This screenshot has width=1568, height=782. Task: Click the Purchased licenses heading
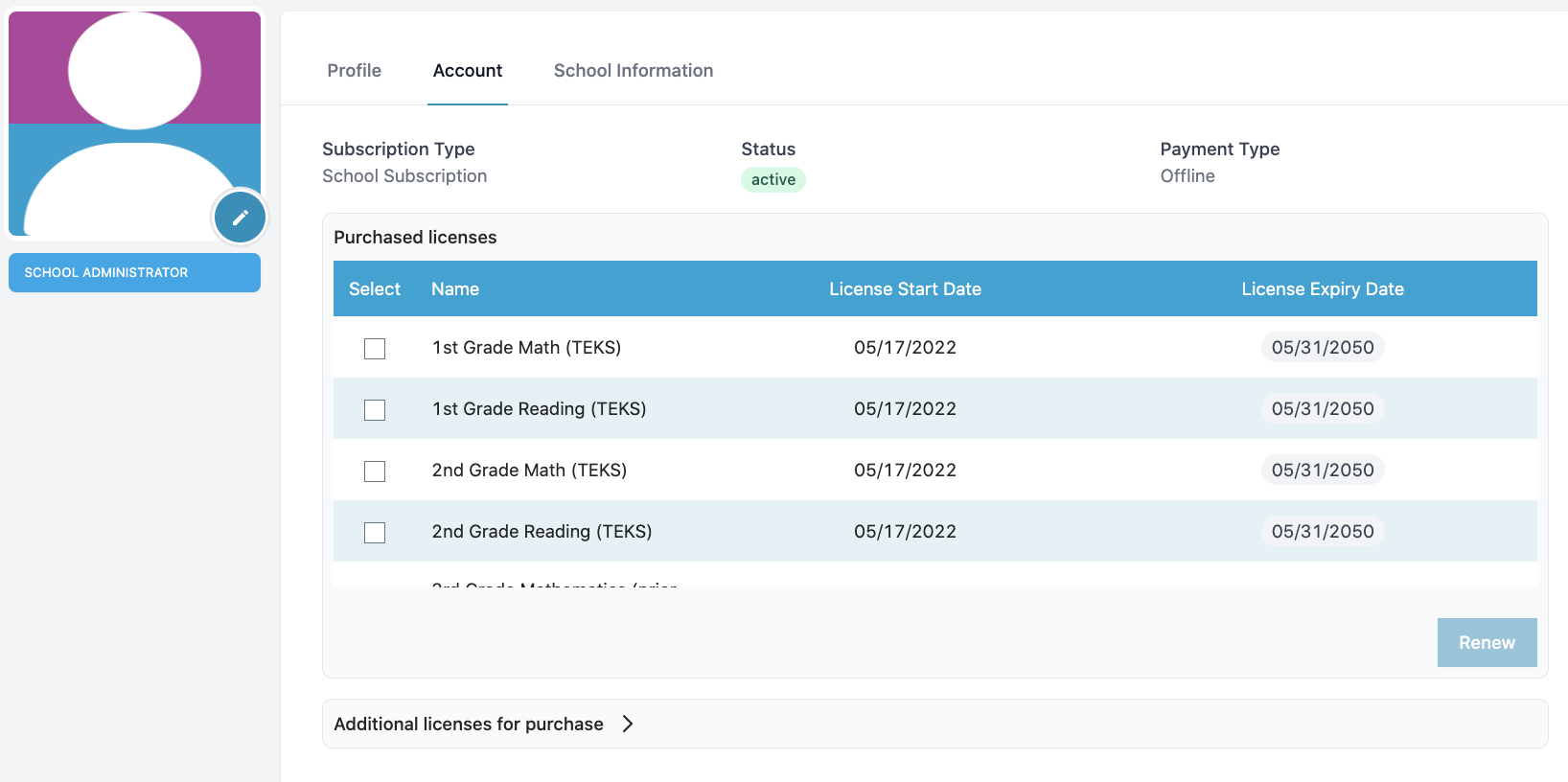point(415,238)
